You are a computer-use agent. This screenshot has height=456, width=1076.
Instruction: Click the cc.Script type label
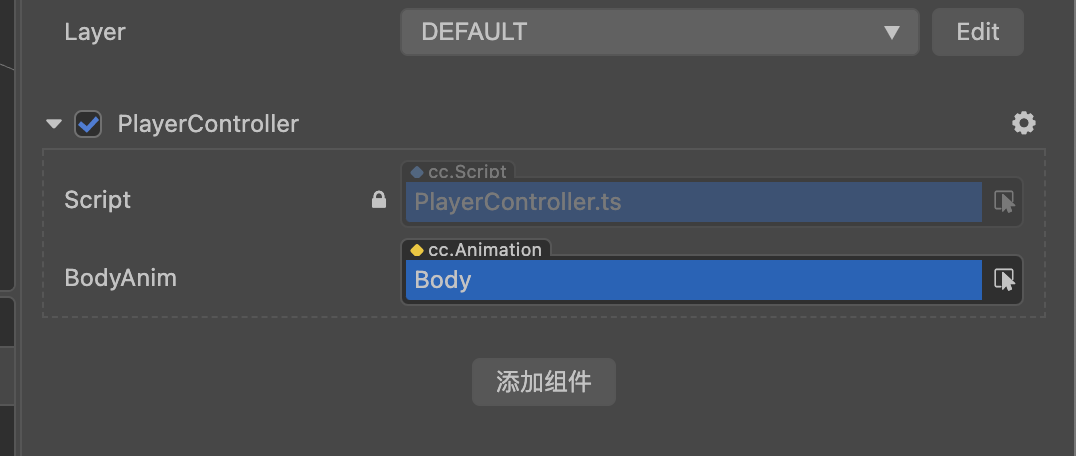click(x=467, y=172)
